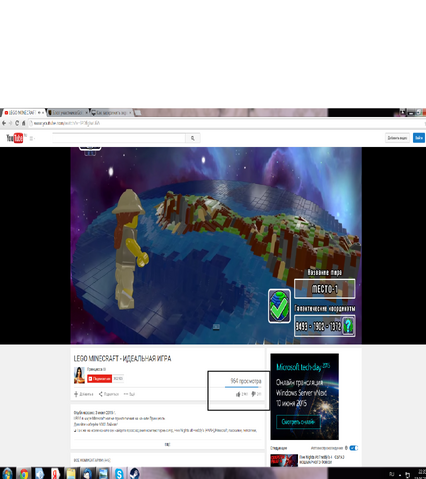Open Steam from the taskbar

click(x=134, y=473)
